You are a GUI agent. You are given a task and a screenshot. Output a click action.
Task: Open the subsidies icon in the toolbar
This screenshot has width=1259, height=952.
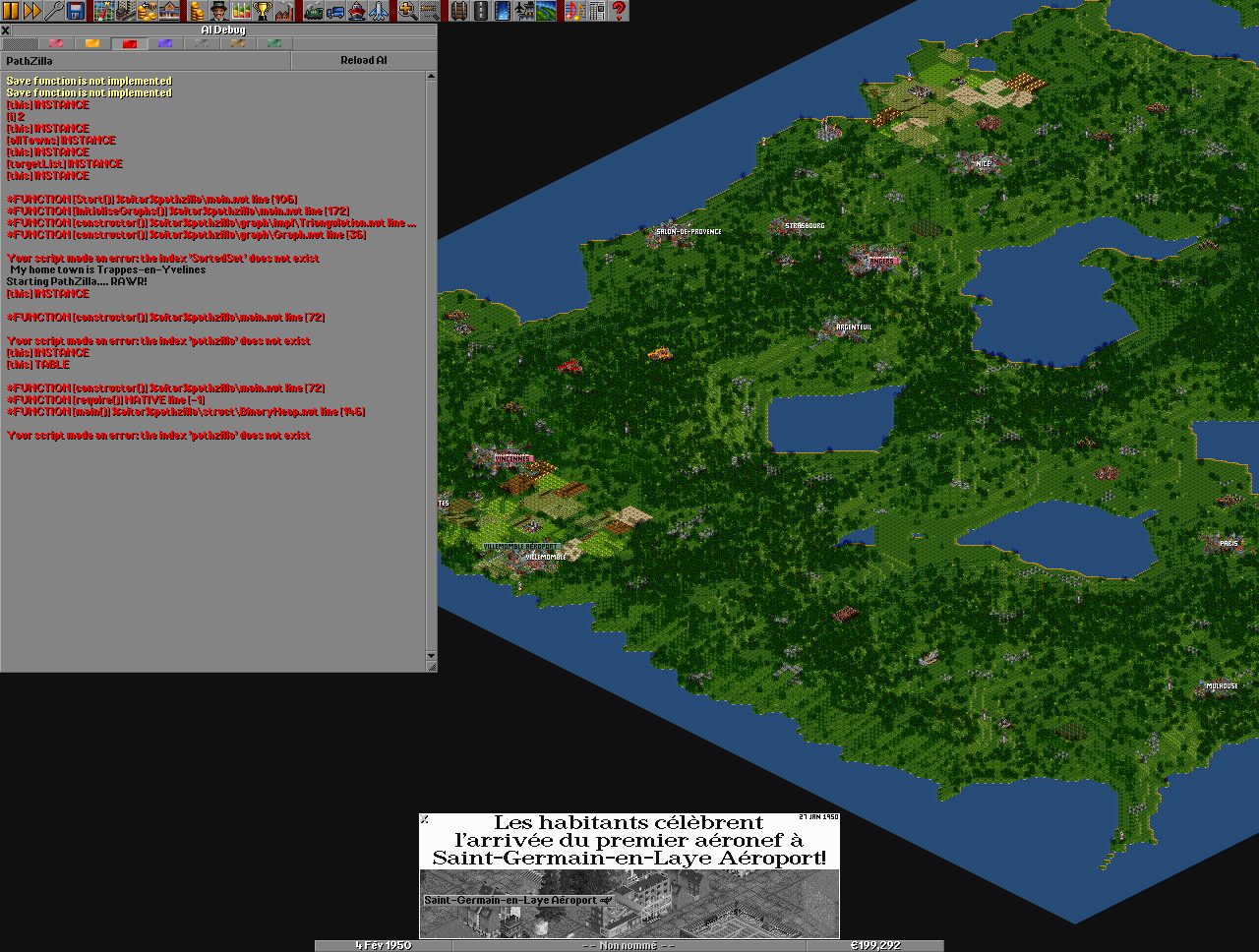pyautogui.click(x=147, y=11)
